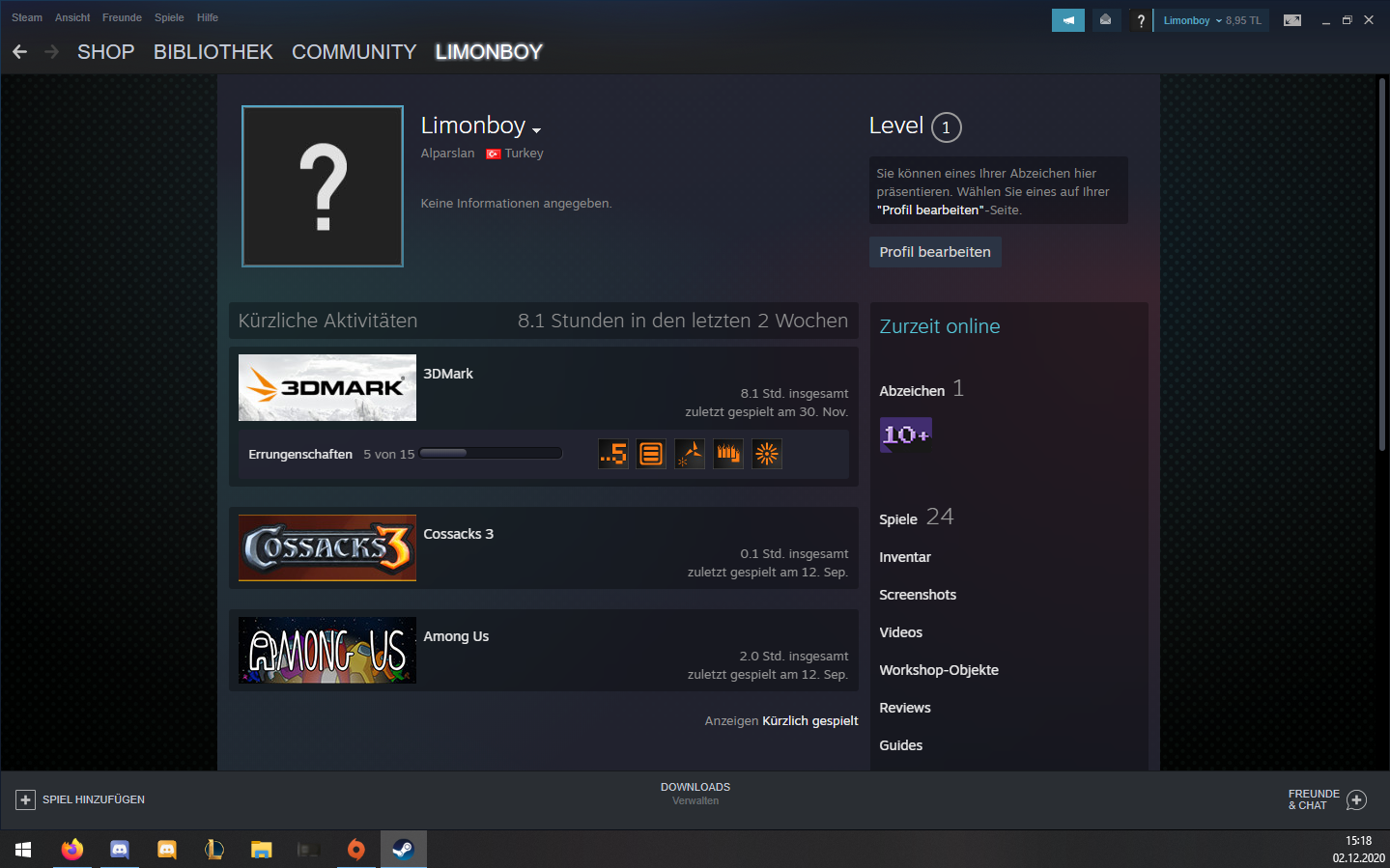The height and width of the screenshot is (868, 1390).
Task: Go to the BIBLIOTHEK tab
Action: [213, 52]
